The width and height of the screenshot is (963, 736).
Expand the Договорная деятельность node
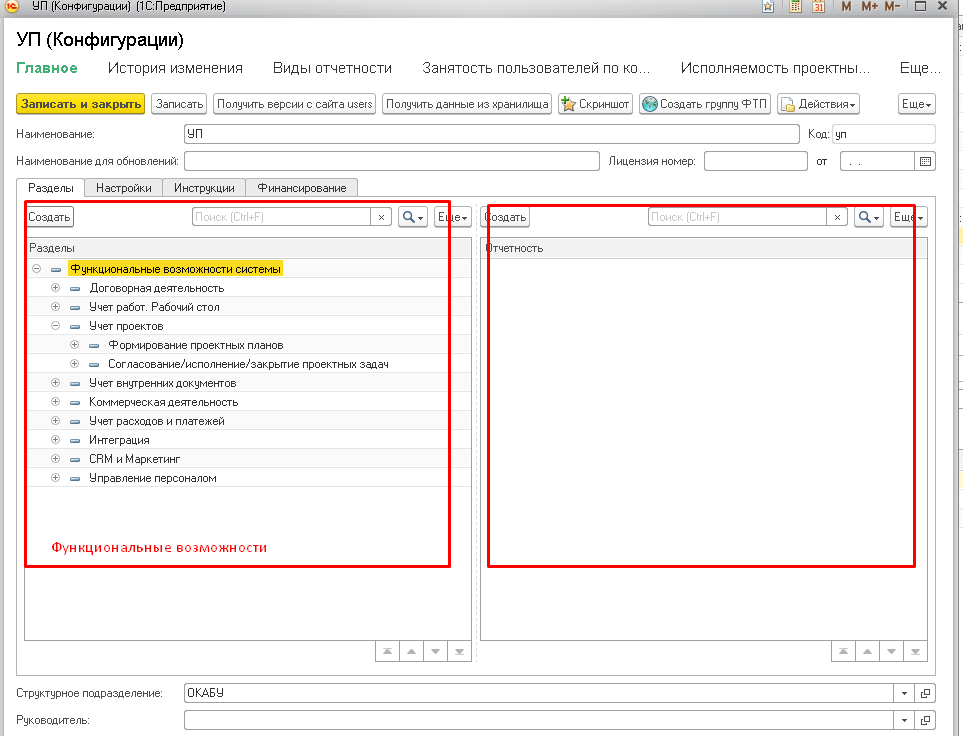click(56, 288)
